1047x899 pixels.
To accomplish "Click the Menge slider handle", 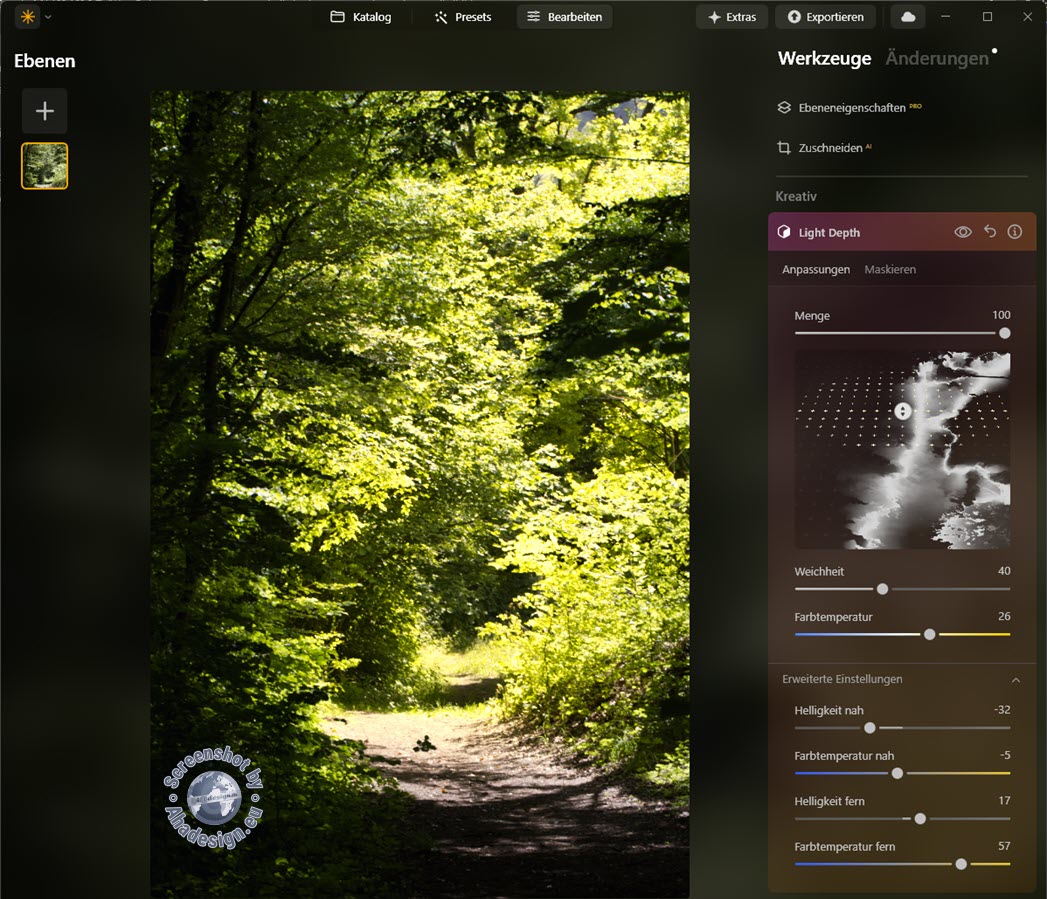I will tap(1003, 333).
